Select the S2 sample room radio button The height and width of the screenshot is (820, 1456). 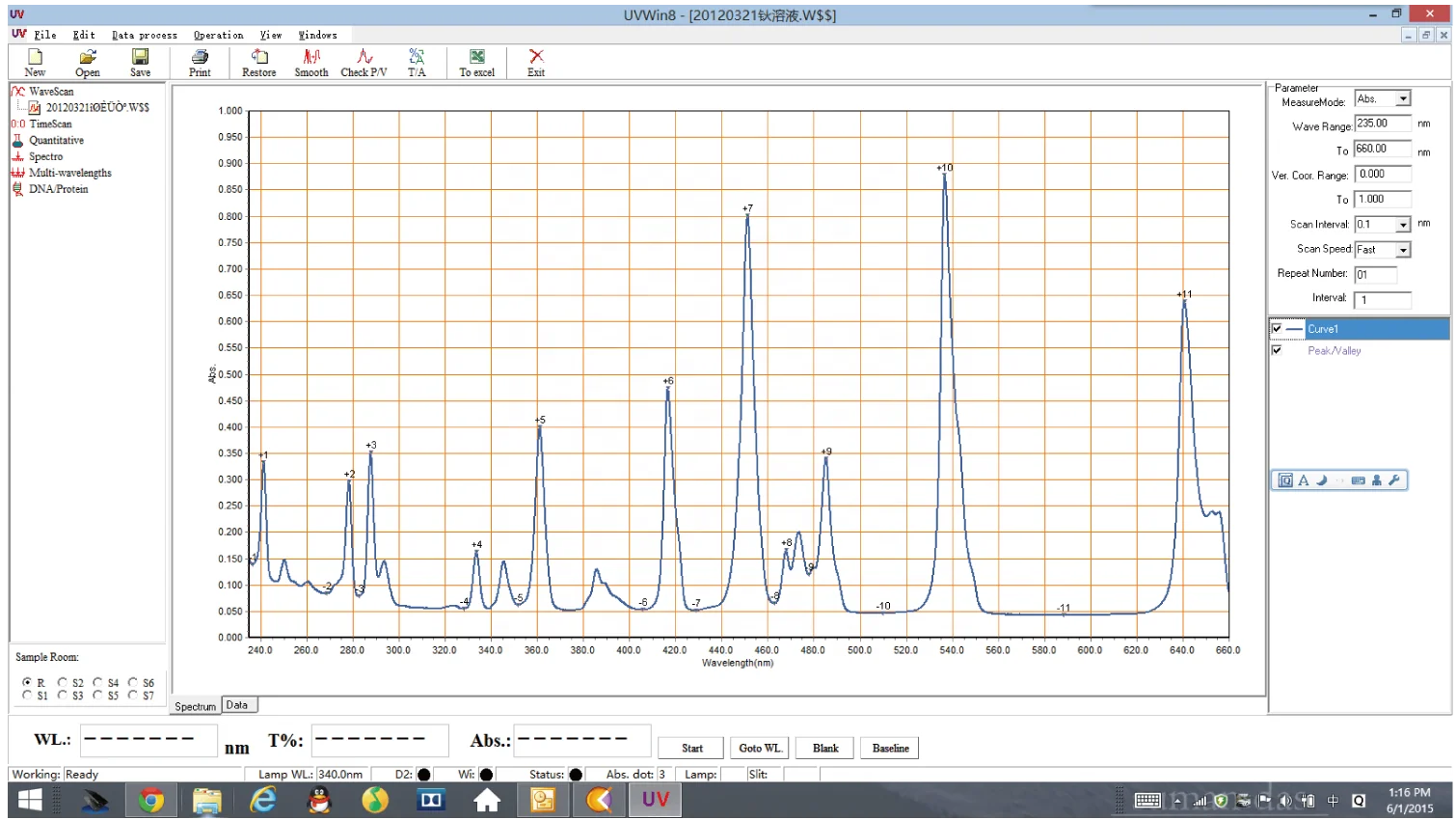[x=62, y=682]
